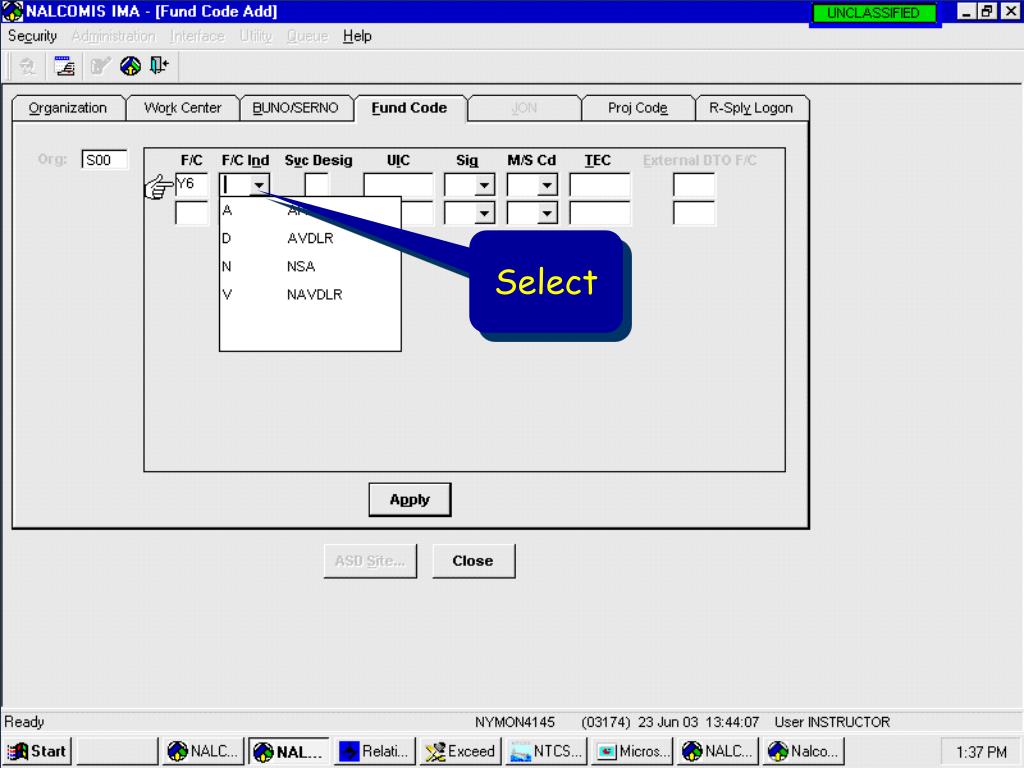This screenshot has height=768, width=1024.
Task: Click the NALCOMIS globe toolbar icon
Action: click(x=131, y=66)
